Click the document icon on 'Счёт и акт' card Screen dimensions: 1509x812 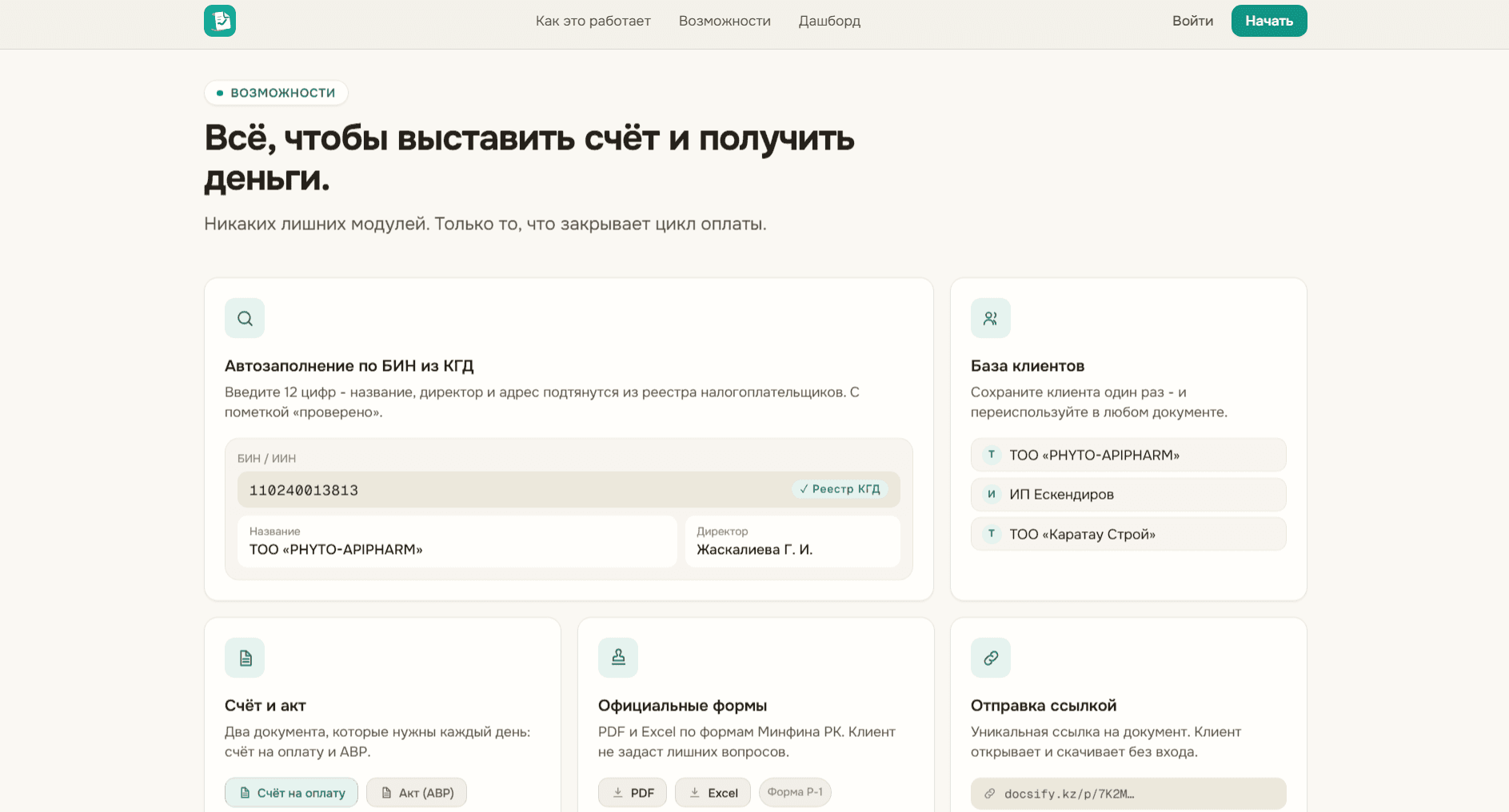click(x=245, y=658)
